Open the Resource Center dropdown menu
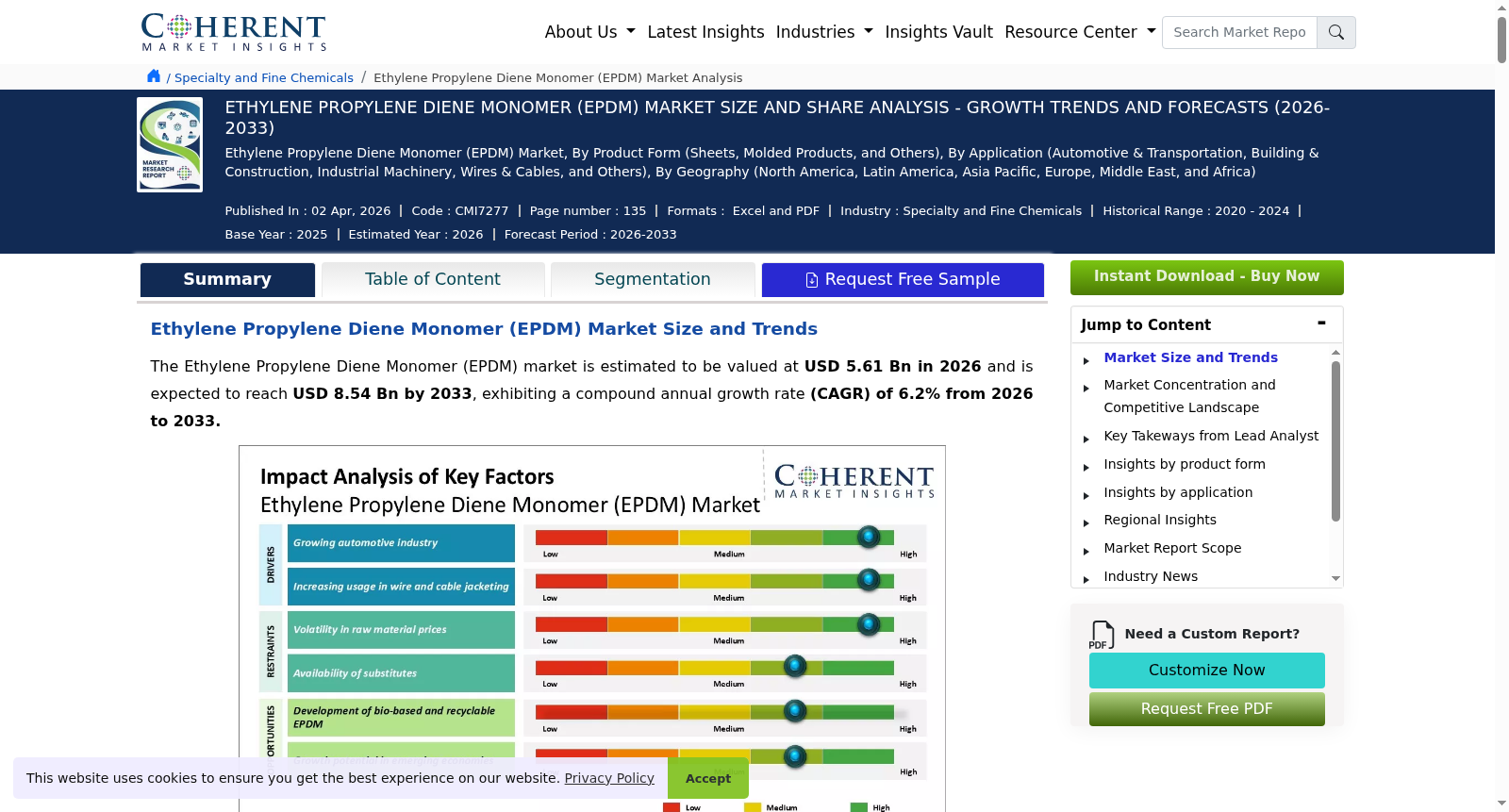The image size is (1509, 812). click(x=1080, y=32)
